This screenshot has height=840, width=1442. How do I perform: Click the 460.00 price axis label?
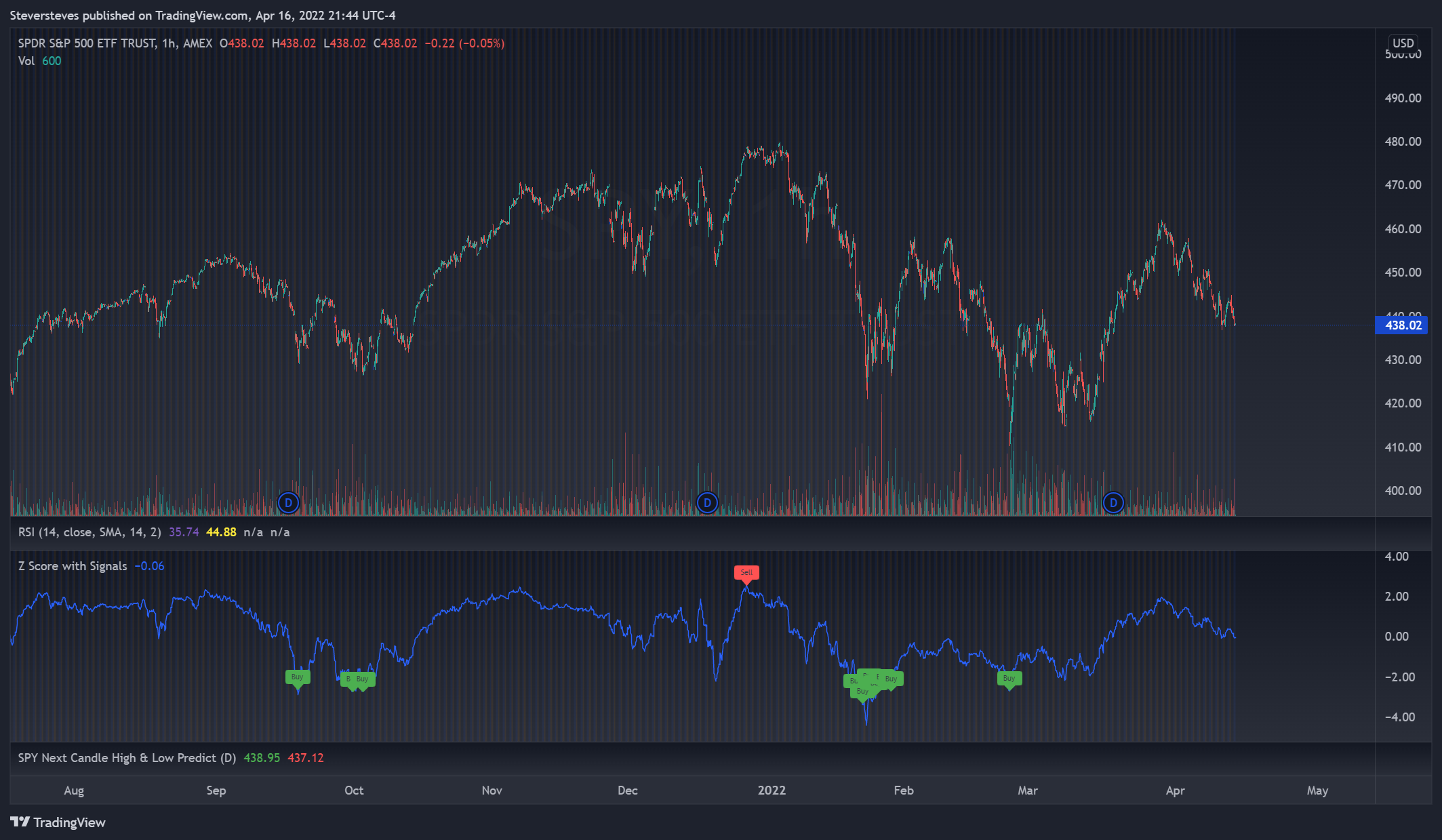(1403, 229)
